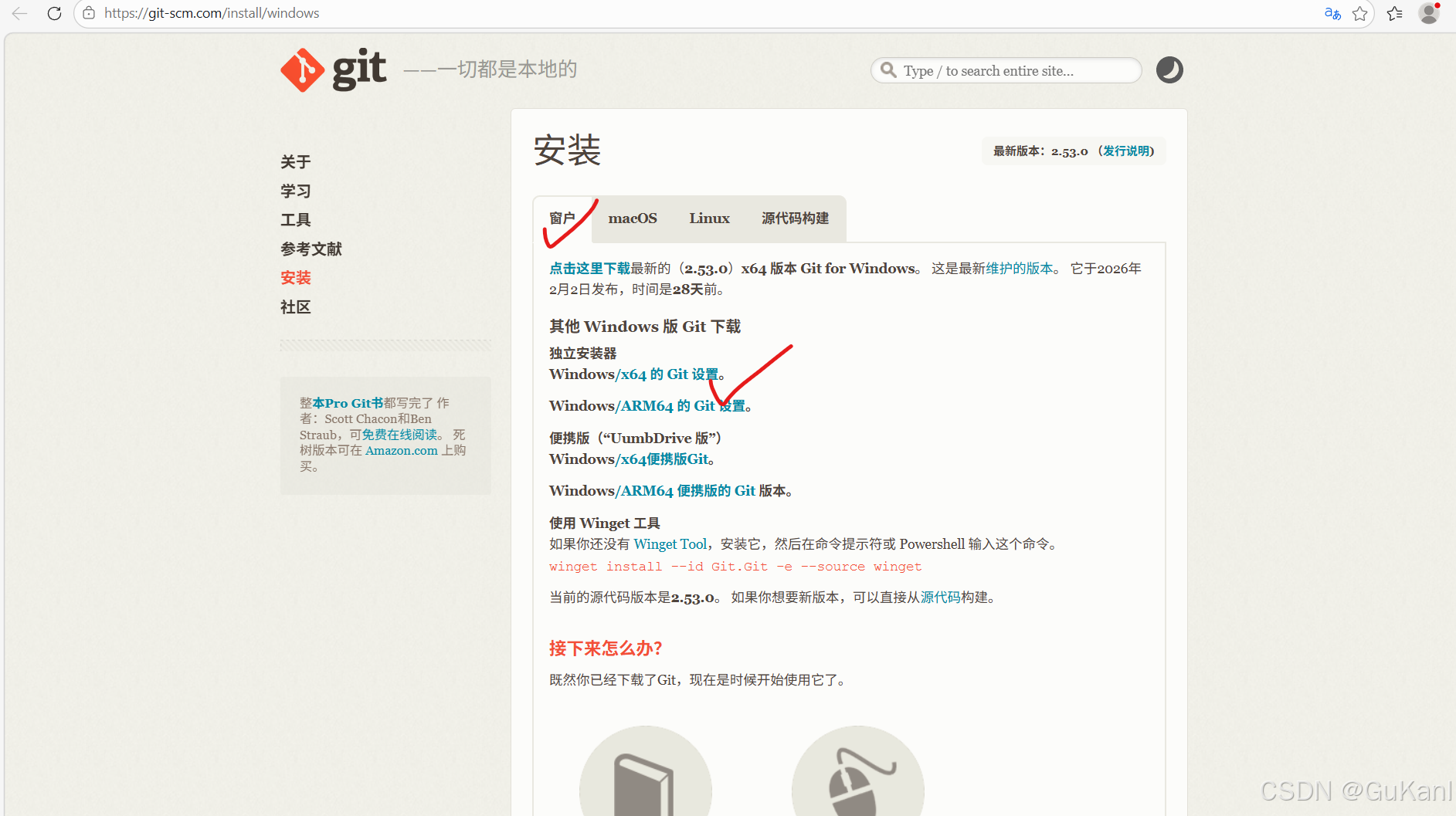Click the book circle icon

coord(645,772)
